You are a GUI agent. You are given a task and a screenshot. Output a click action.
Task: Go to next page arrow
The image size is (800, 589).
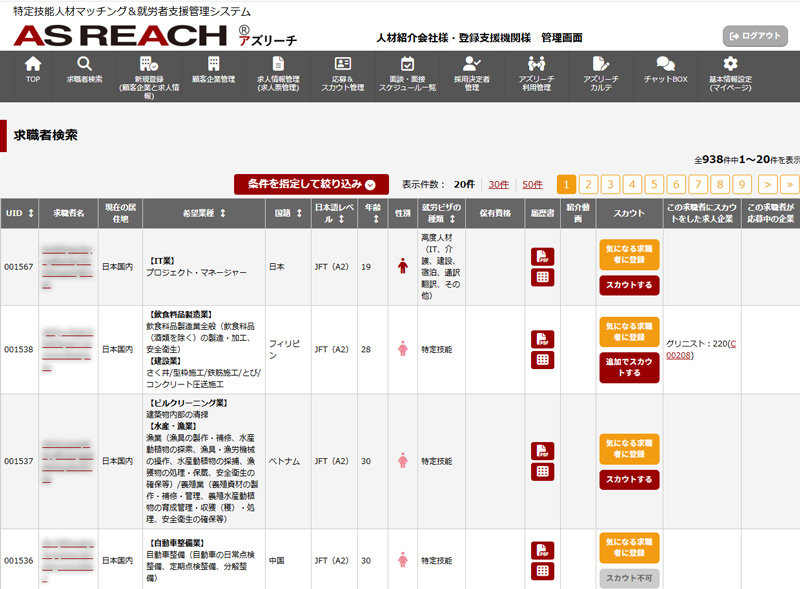(767, 184)
